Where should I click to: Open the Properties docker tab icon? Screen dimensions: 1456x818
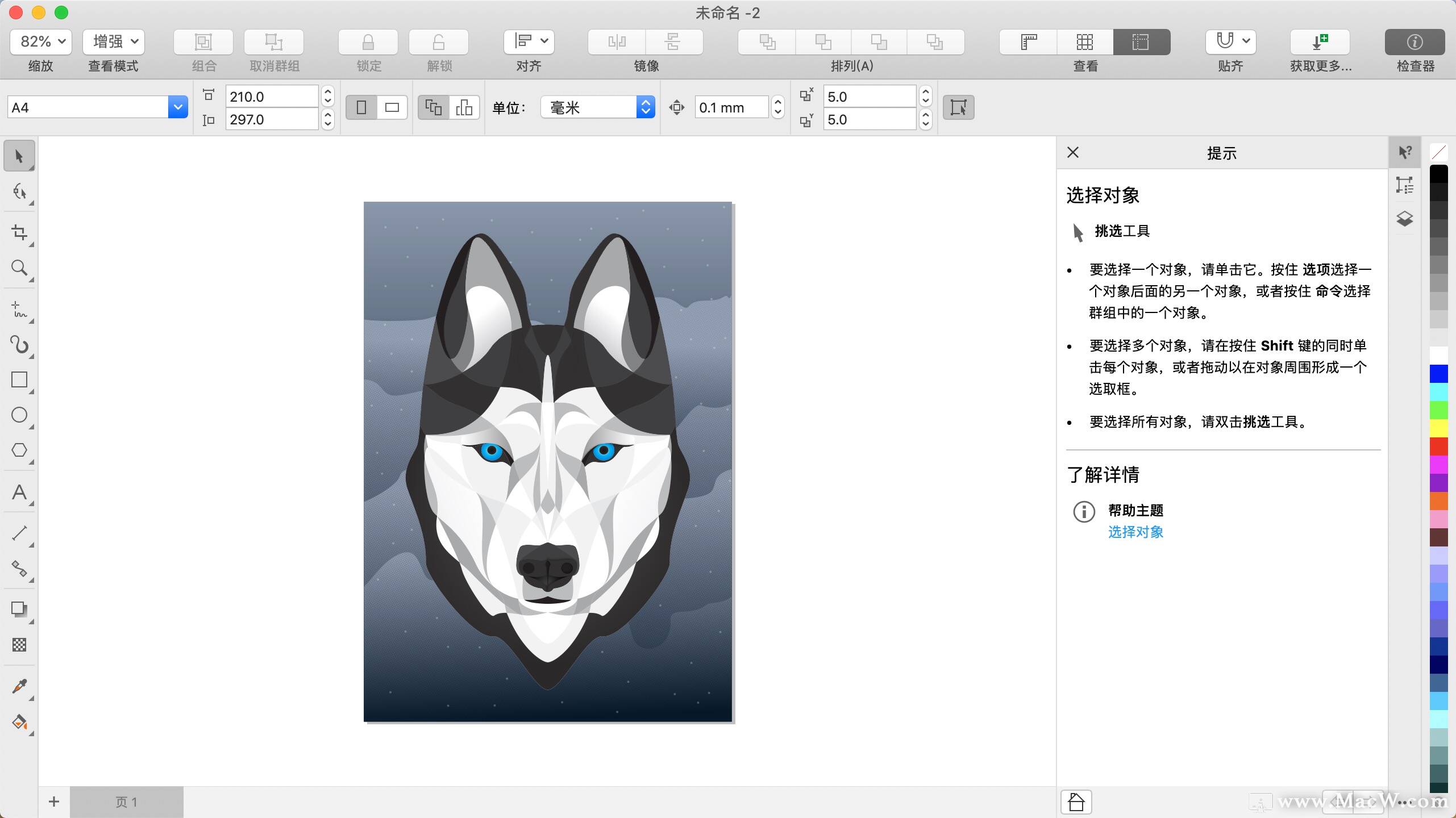(x=1405, y=185)
